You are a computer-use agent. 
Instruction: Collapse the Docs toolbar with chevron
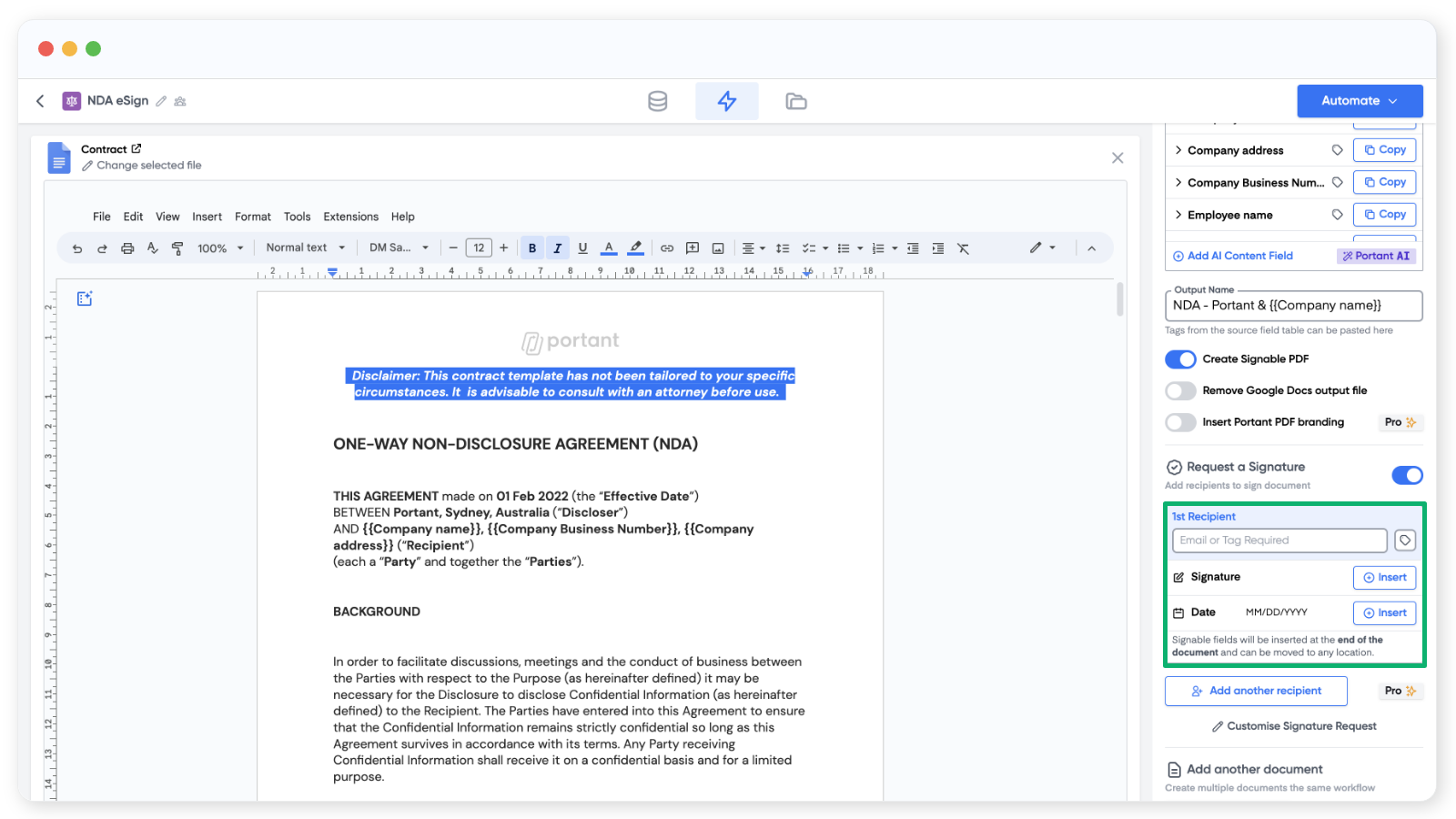coord(1091,248)
